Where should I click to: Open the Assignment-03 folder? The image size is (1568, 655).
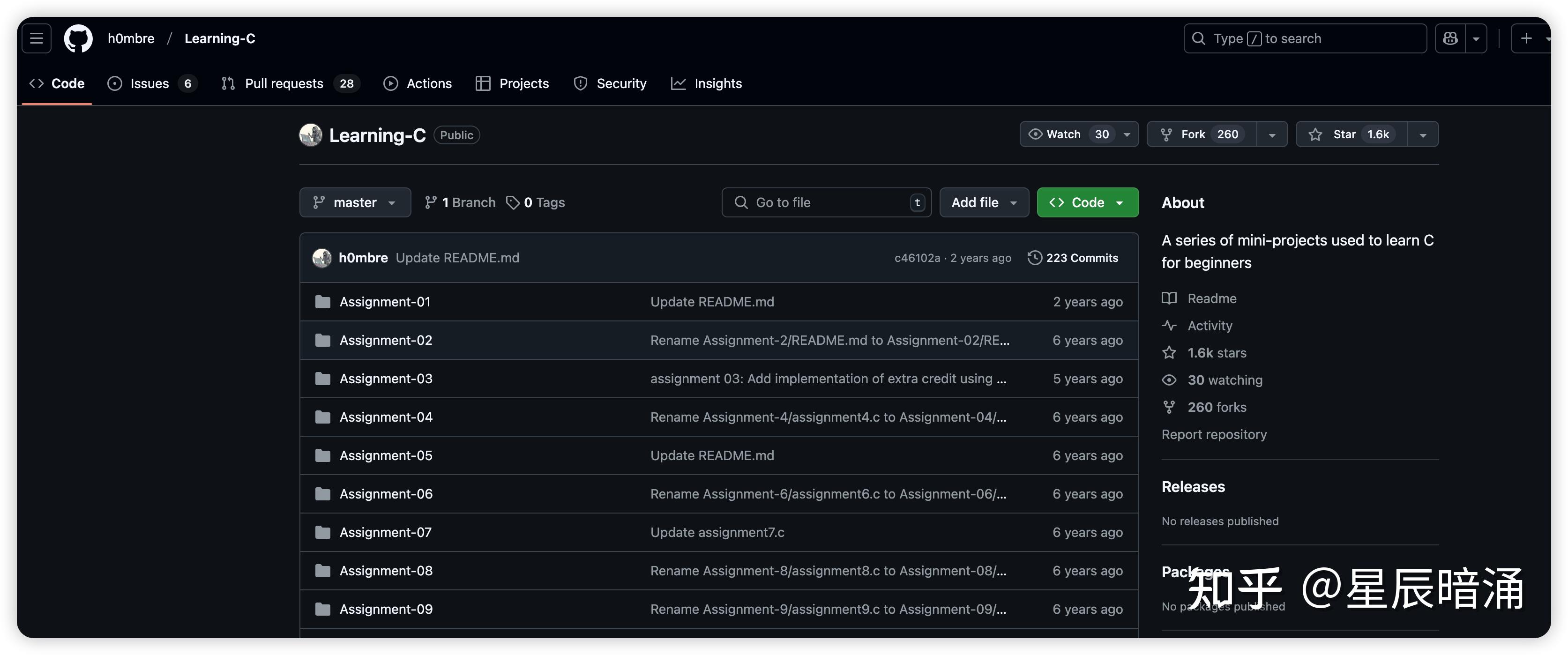click(386, 378)
